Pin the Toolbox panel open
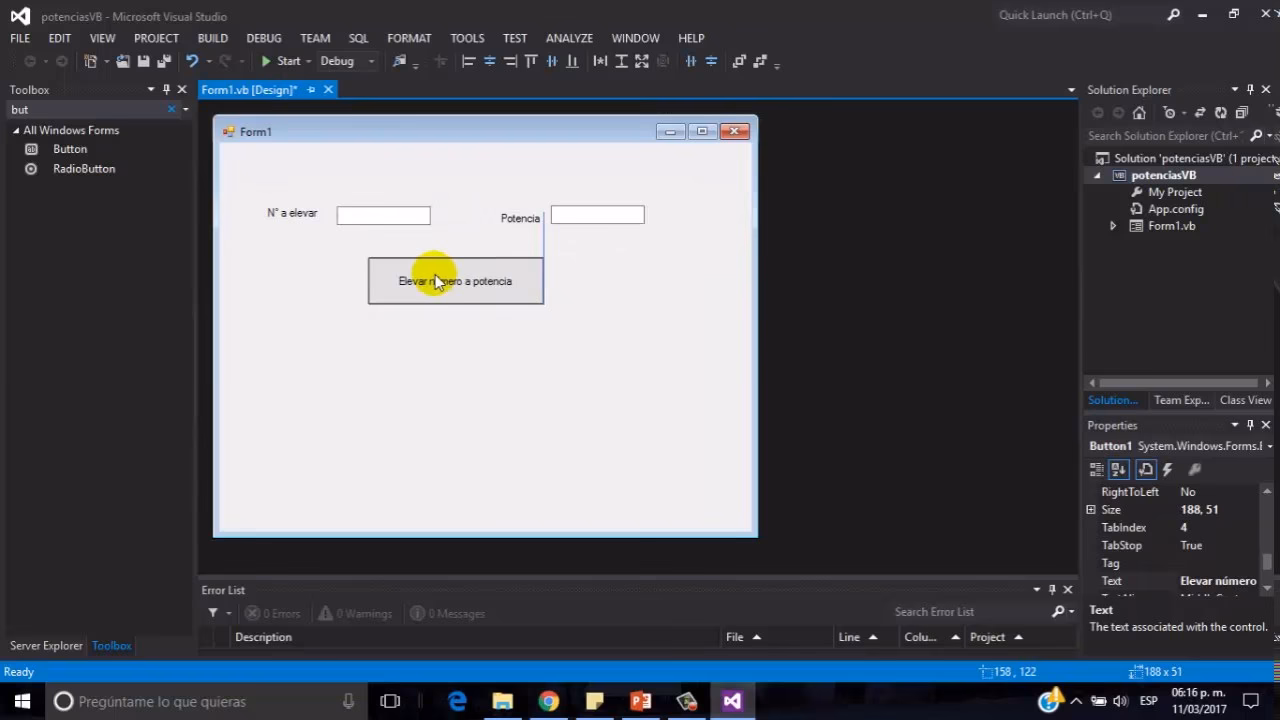The width and height of the screenshot is (1280, 720). [166, 89]
